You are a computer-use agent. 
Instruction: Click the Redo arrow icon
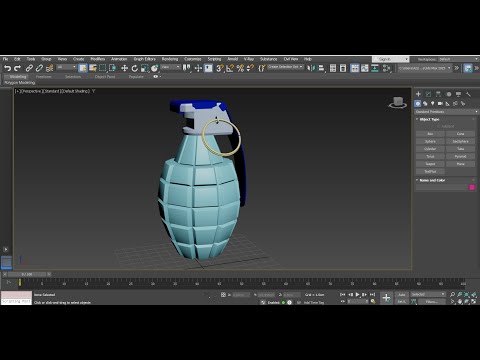17,68
